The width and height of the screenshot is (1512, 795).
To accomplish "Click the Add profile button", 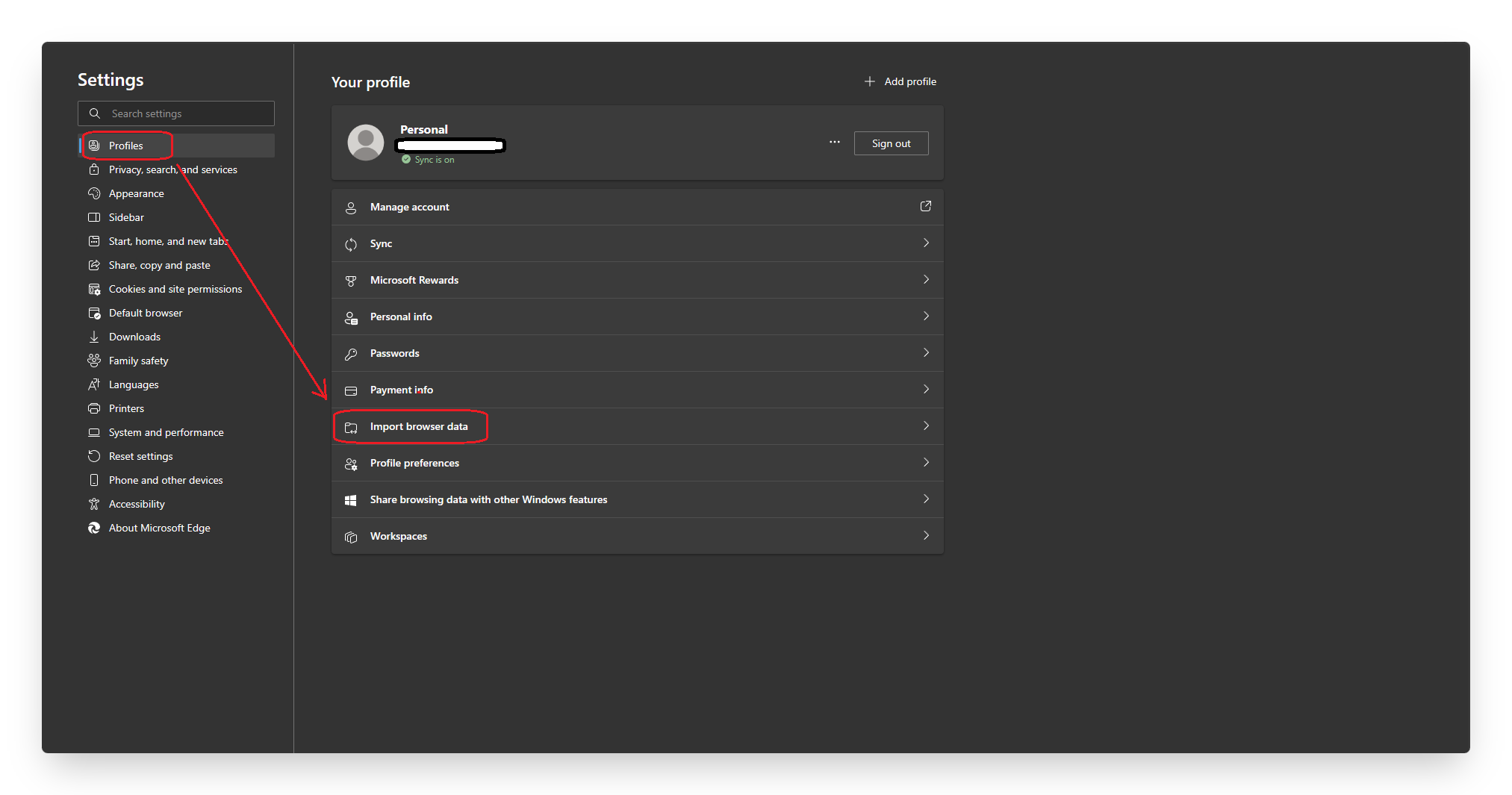I will click(x=900, y=81).
